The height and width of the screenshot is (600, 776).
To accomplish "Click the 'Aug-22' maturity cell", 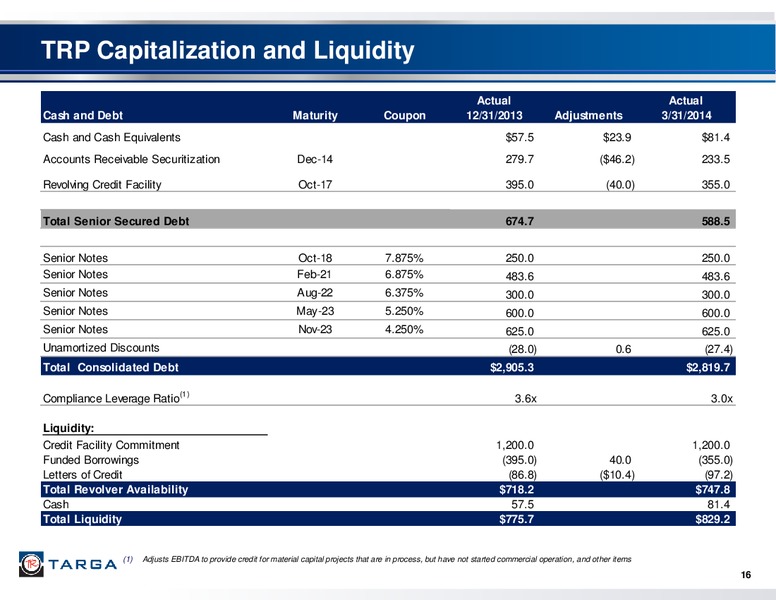I will click(x=315, y=293).
